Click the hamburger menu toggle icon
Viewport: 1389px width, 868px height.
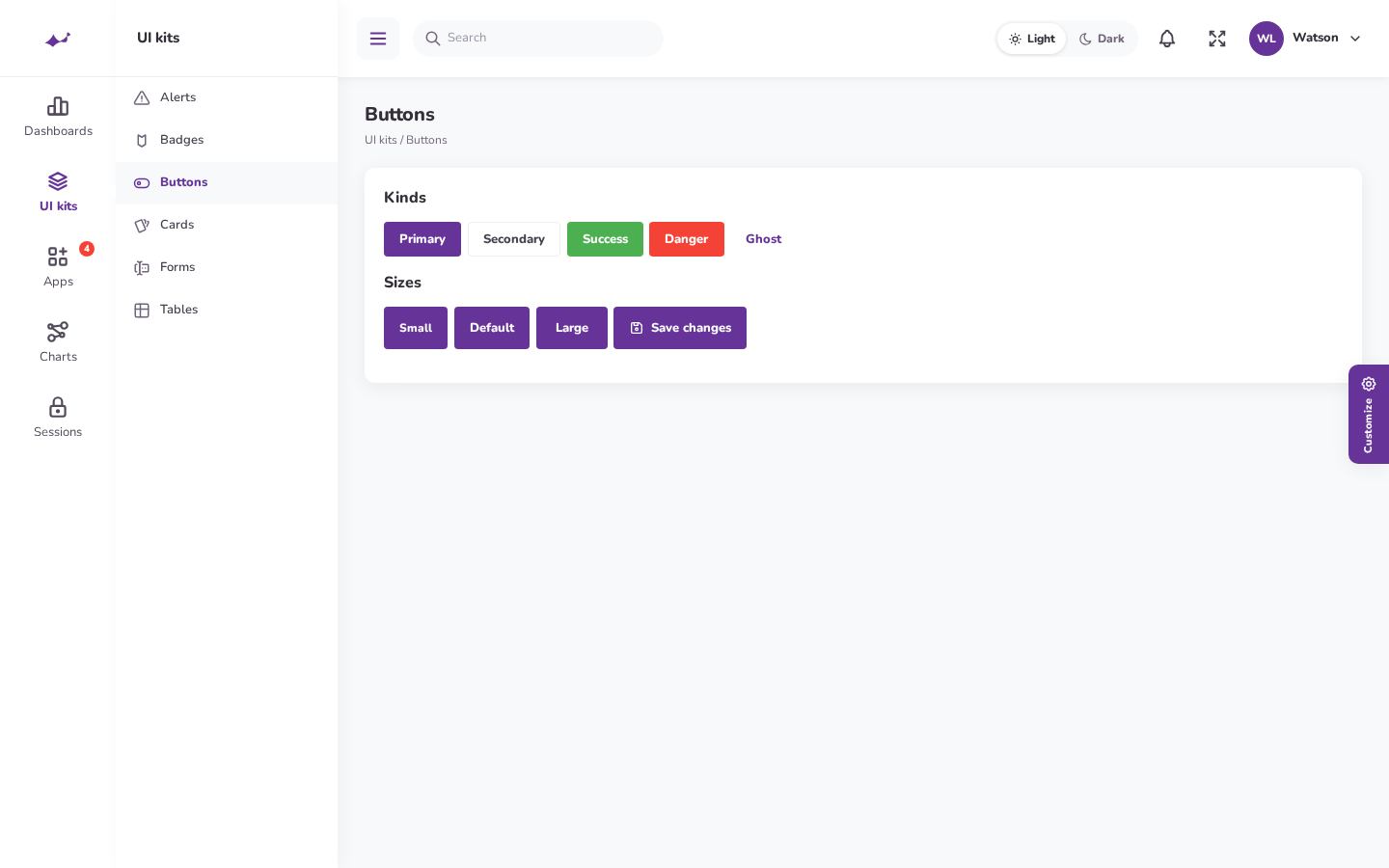(378, 39)
